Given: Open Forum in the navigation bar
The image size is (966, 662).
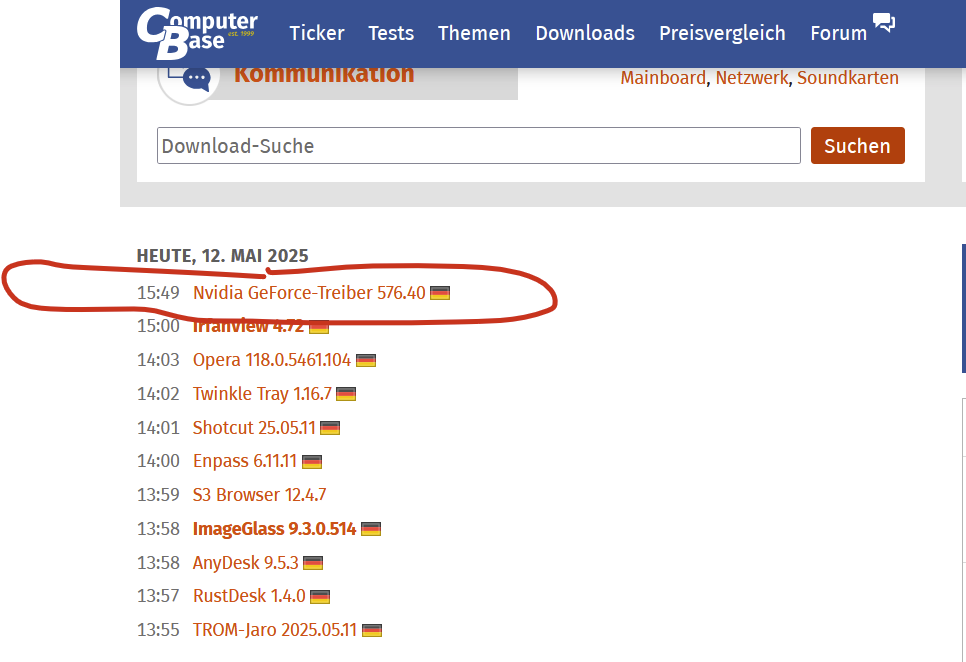Looking at the screenshot, I should pos(838,33).
